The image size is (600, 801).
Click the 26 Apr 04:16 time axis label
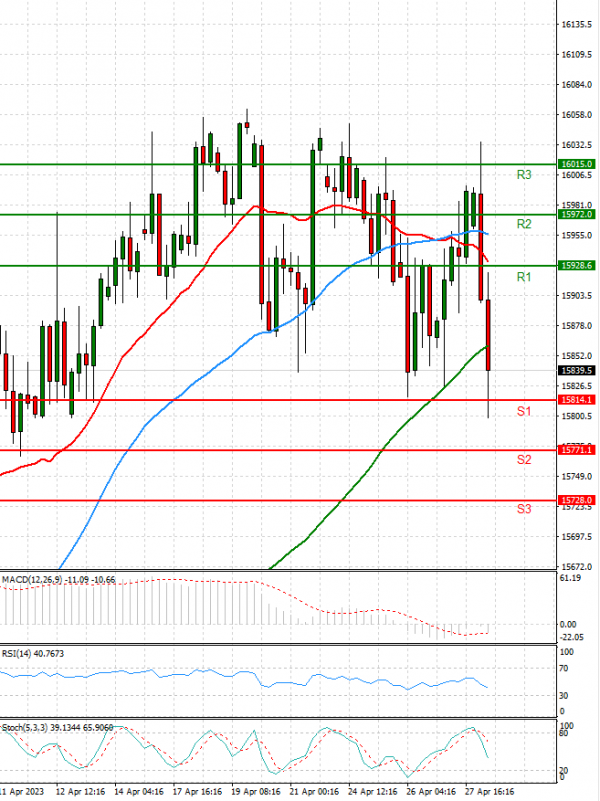point(431,792)
